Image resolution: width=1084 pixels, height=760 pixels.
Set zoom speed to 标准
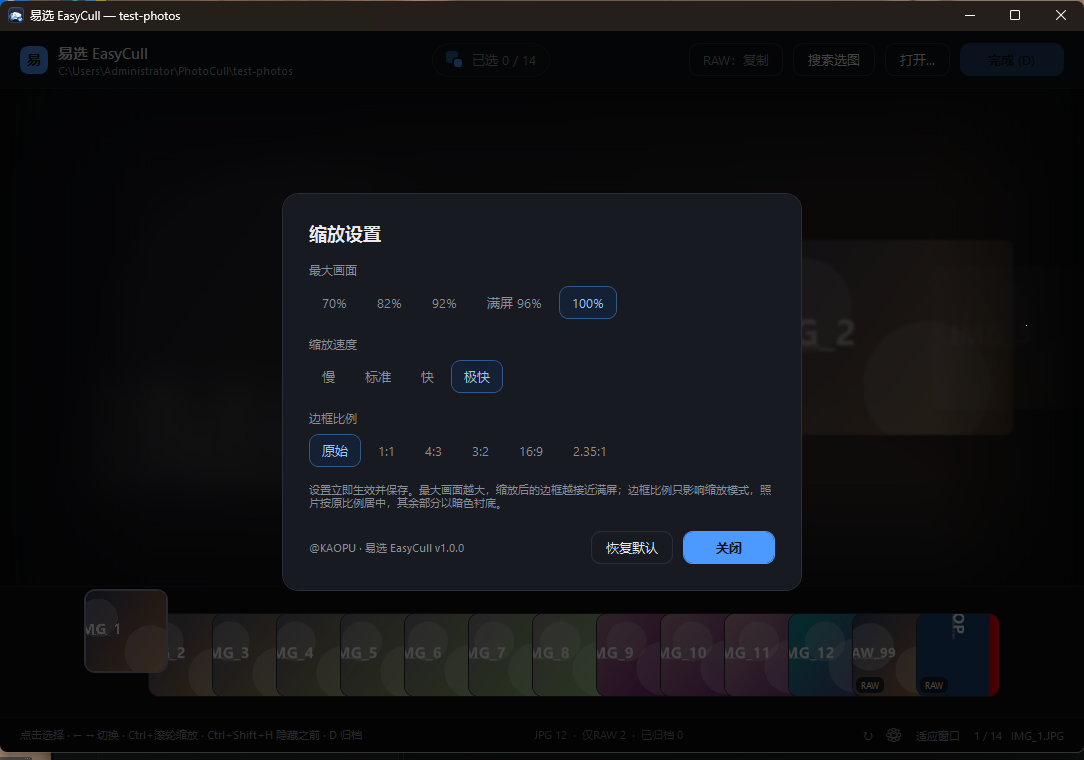coord(378,377)
